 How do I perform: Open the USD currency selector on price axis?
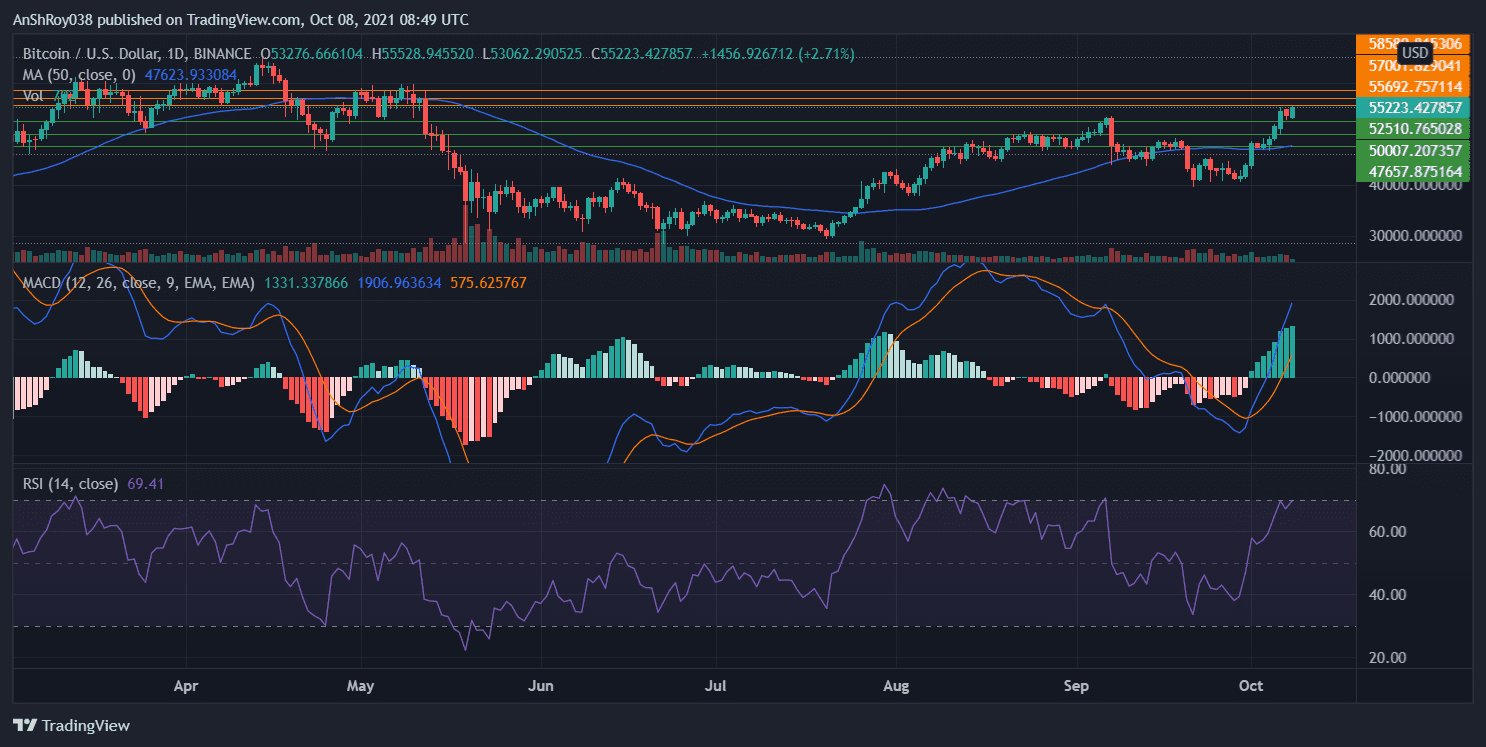tap(1414, 53)
